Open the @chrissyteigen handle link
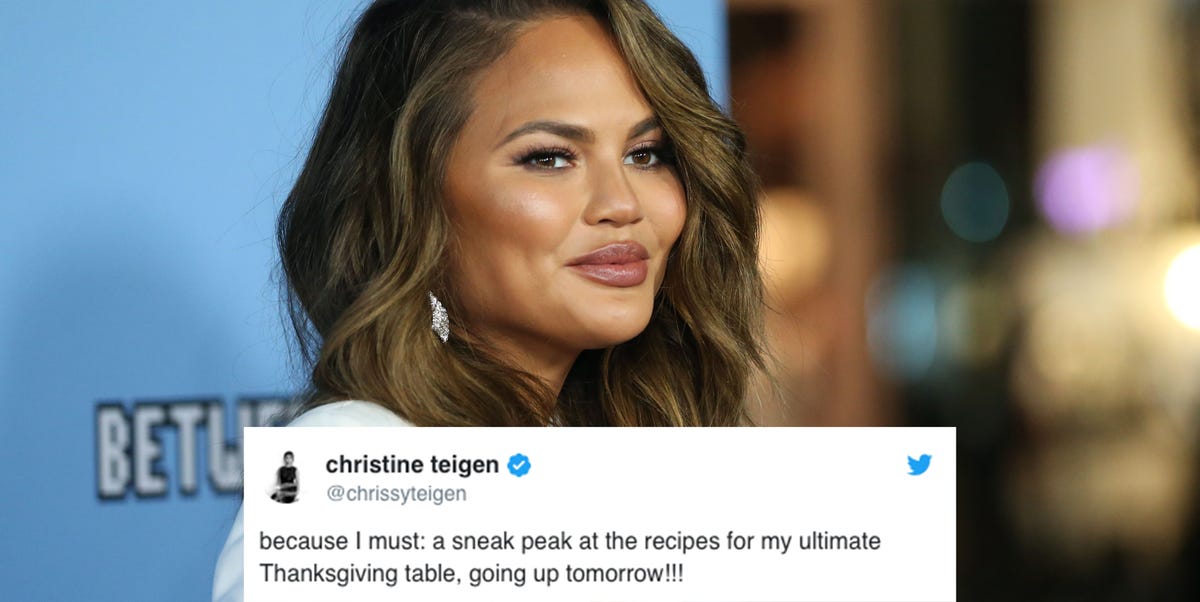 [396, 494]
